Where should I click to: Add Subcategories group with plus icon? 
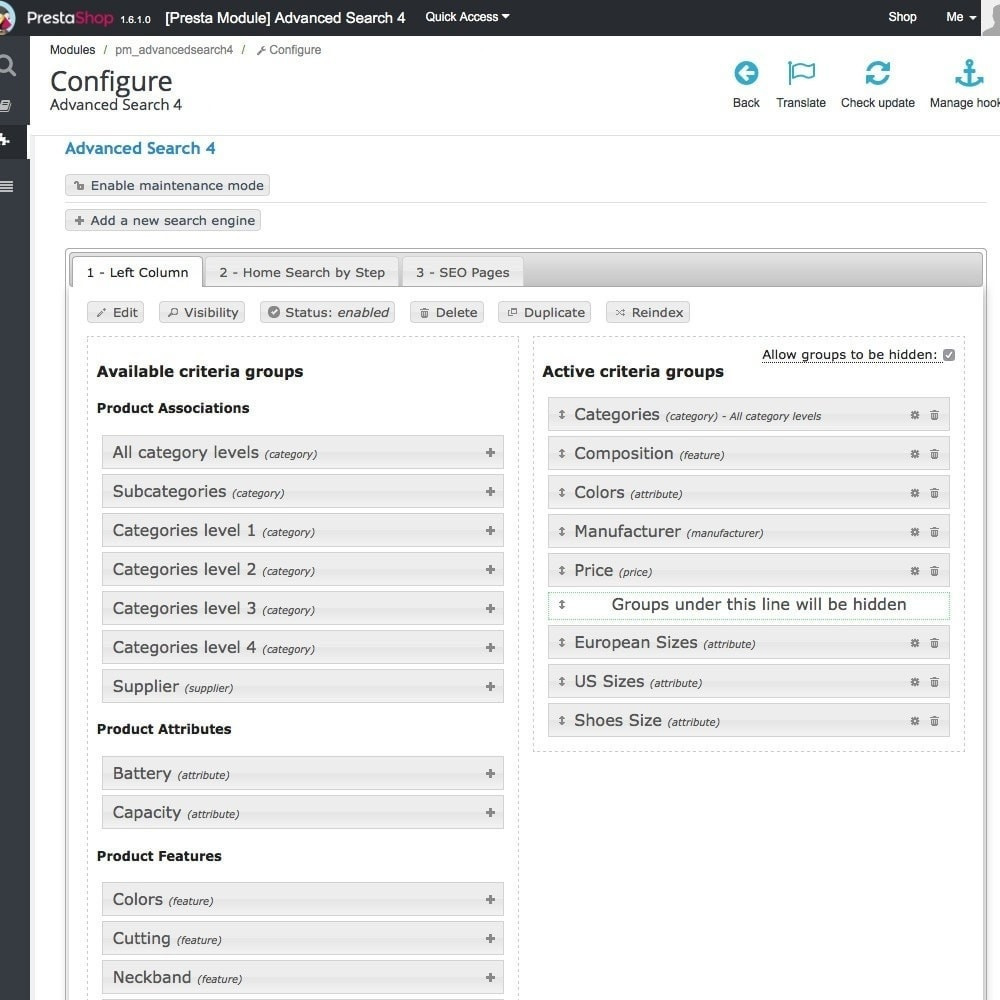pos(490,491)
